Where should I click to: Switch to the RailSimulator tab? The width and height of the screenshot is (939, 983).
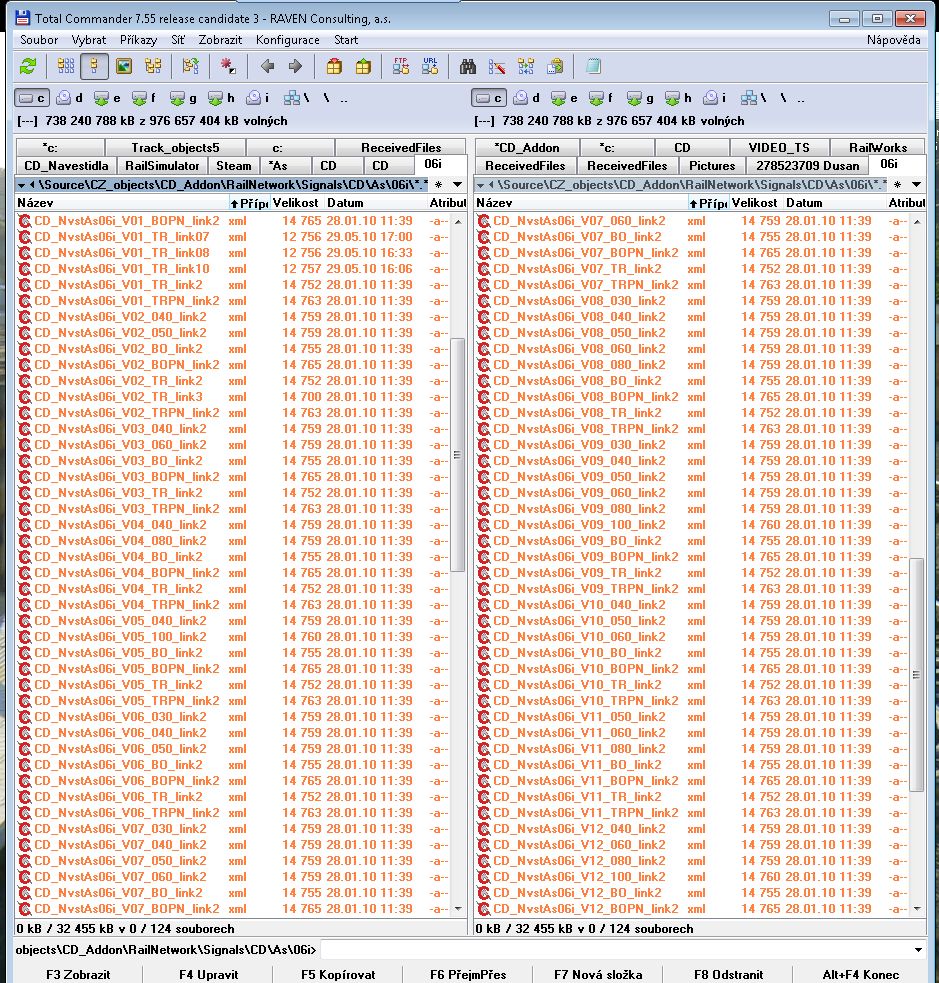click(162, 166)
